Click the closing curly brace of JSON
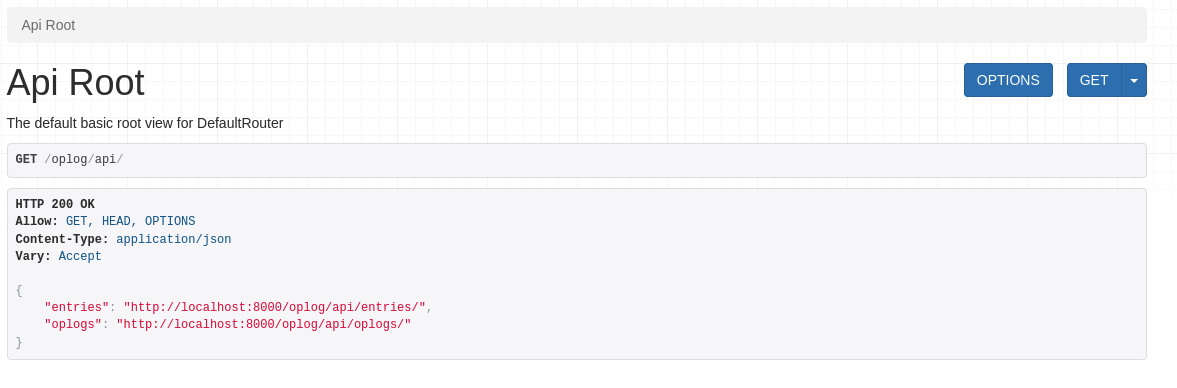Screen dimensions: 1177x388 19,342
